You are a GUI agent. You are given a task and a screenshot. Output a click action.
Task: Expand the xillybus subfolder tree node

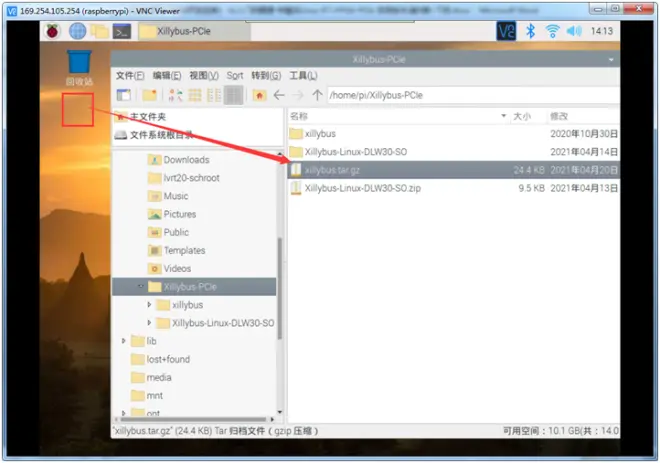[149, 305]
